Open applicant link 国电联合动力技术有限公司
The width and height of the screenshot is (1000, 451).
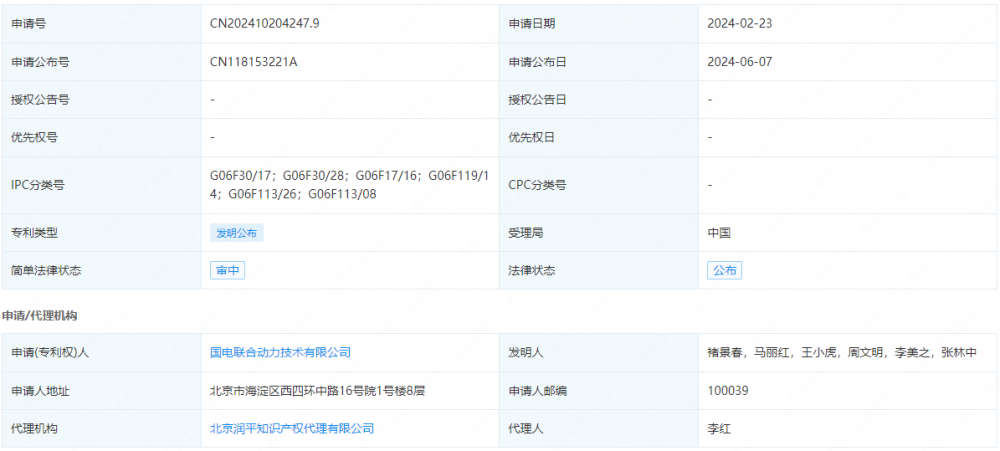[281, 352]
